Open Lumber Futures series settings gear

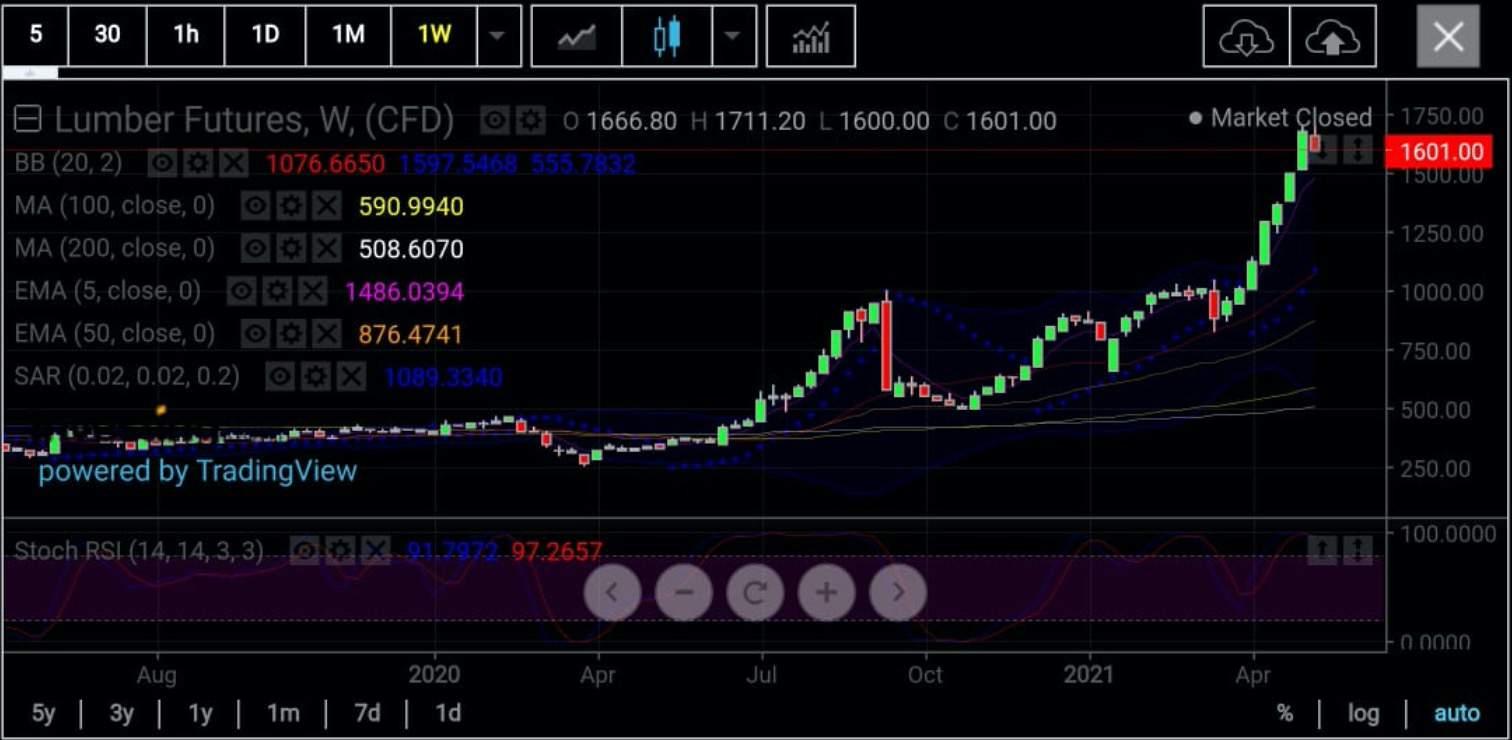pyautogui.click(x=530, y=121)
